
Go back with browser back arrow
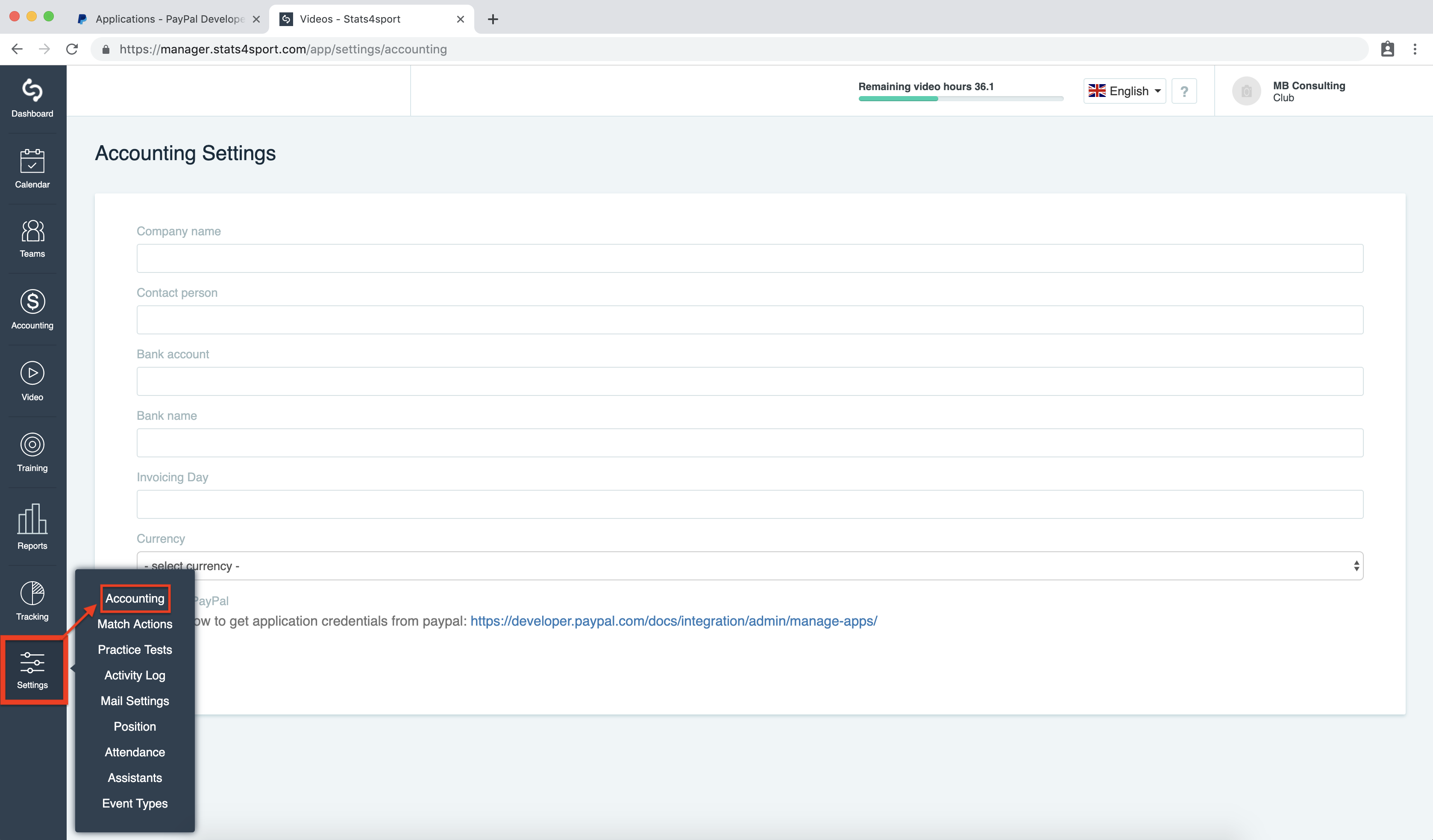[17, 49]
